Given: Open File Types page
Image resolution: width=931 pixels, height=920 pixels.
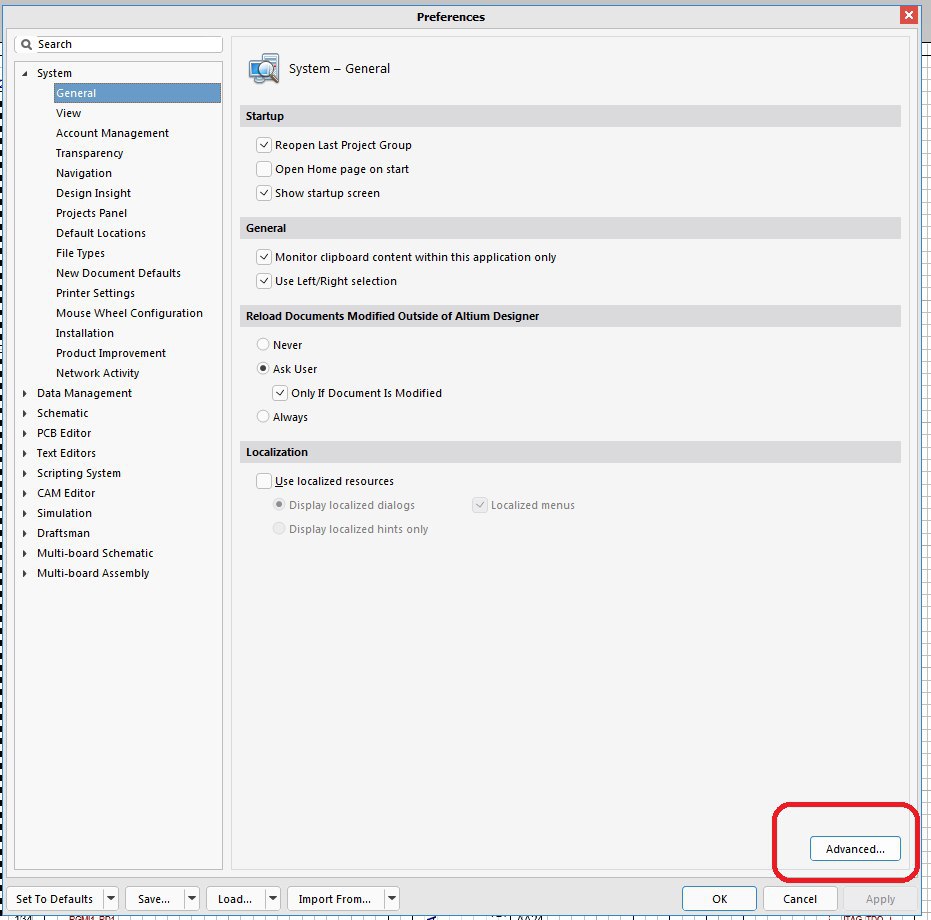Looking at the screenshot, I should (x=80, y=253).
